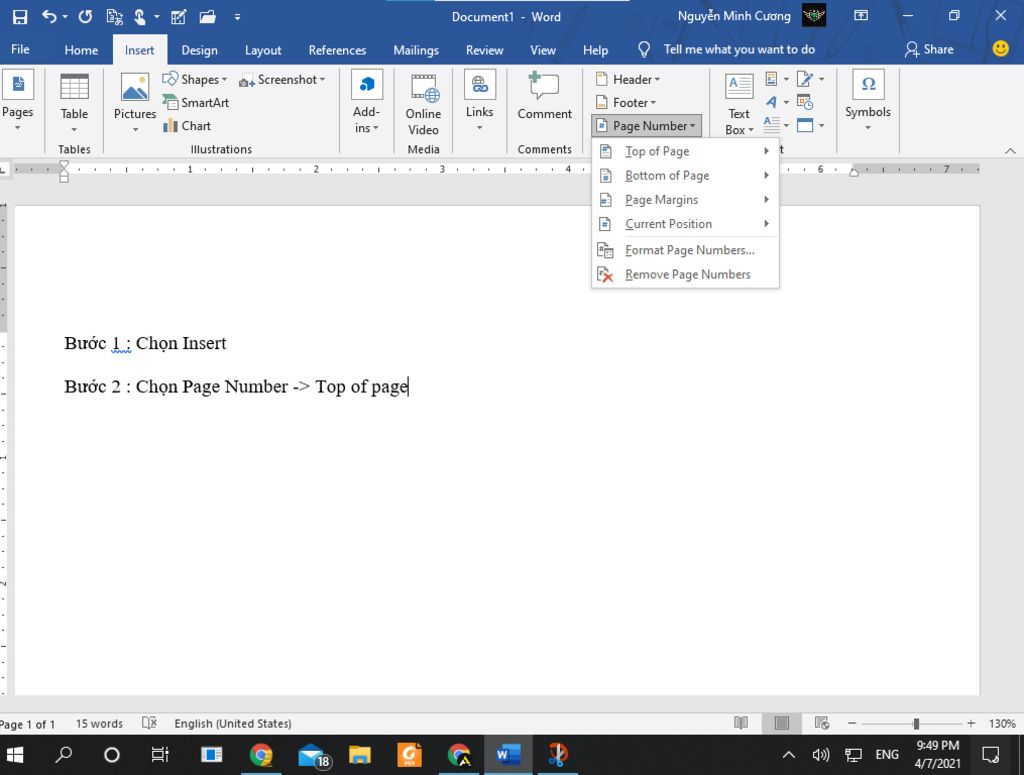Zoom in with the plus button
This screenshot has height=775, width=1024.
coord(971,723)
